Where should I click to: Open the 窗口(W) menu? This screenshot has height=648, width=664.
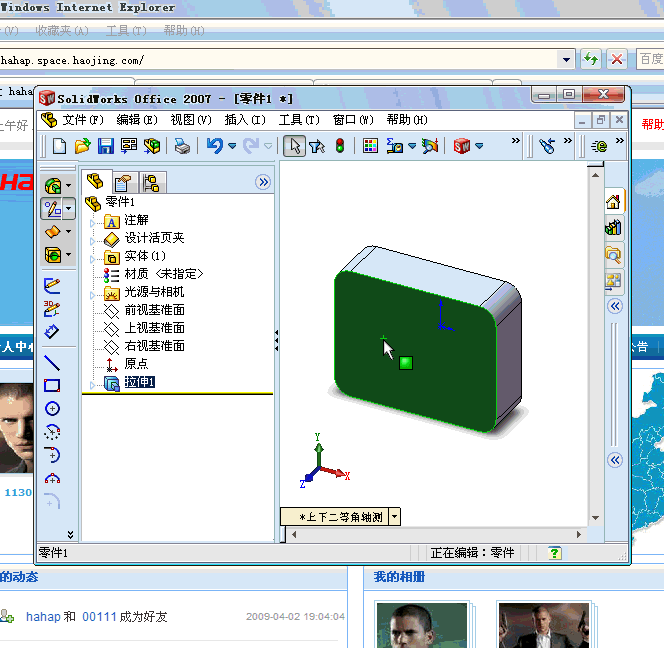click(x=353, y=120)
